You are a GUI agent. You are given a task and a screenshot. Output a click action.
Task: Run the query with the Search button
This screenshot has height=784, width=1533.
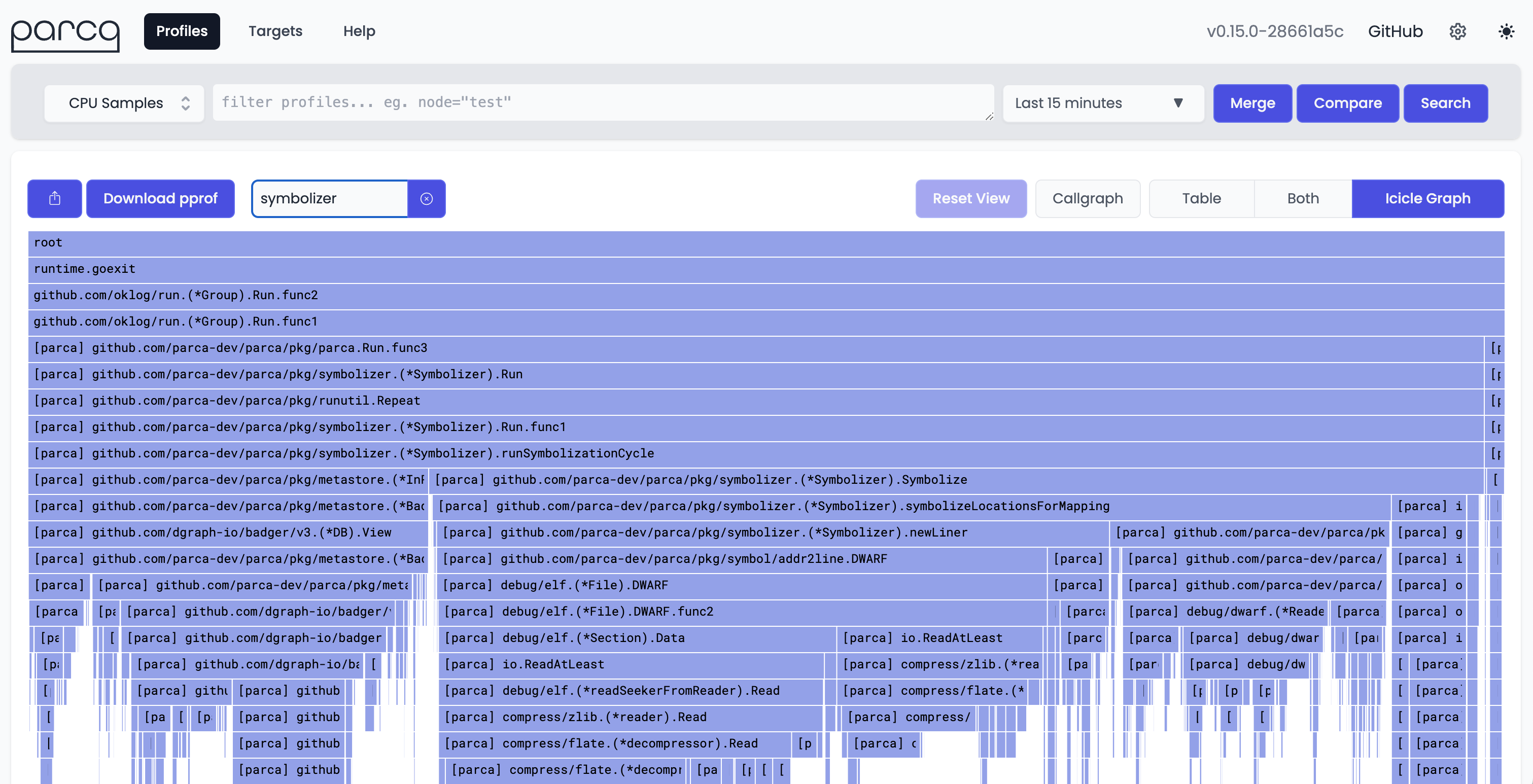pyautogui.click(x=1446, y=103)
